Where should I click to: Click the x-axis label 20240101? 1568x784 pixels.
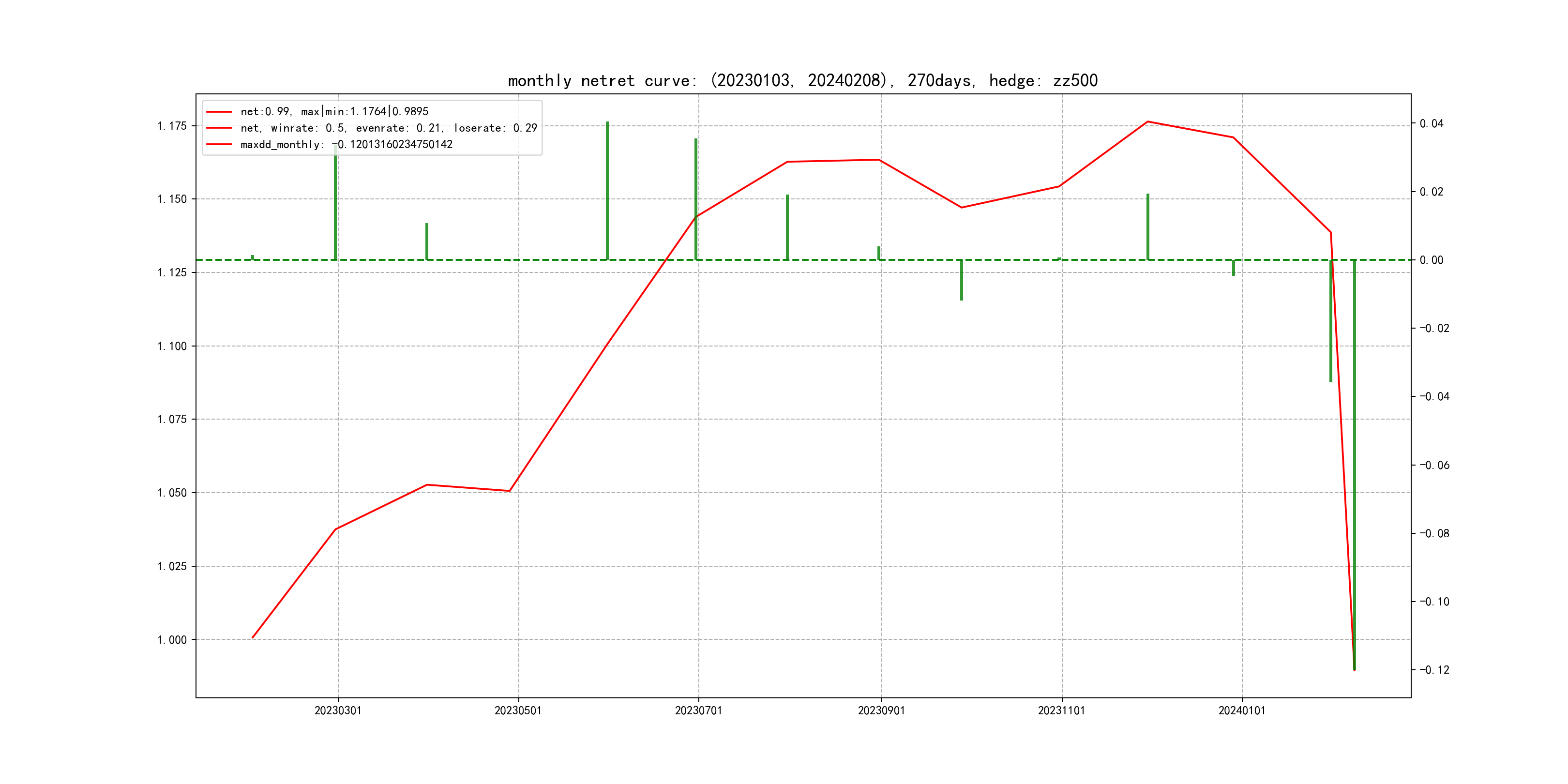pyautogui.click(x=1242, y=711)
